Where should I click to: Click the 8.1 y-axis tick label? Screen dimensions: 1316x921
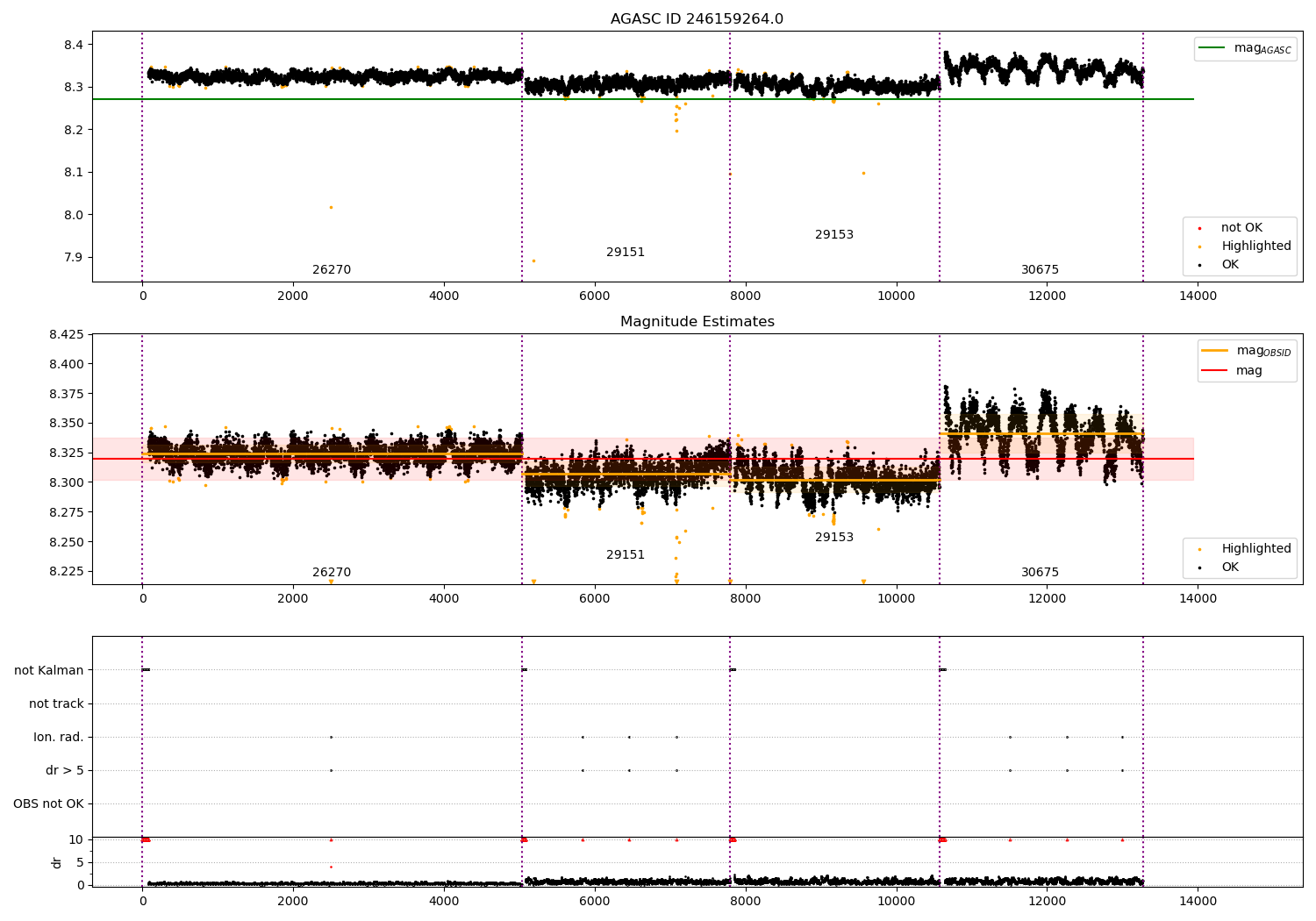click(73, 173)
